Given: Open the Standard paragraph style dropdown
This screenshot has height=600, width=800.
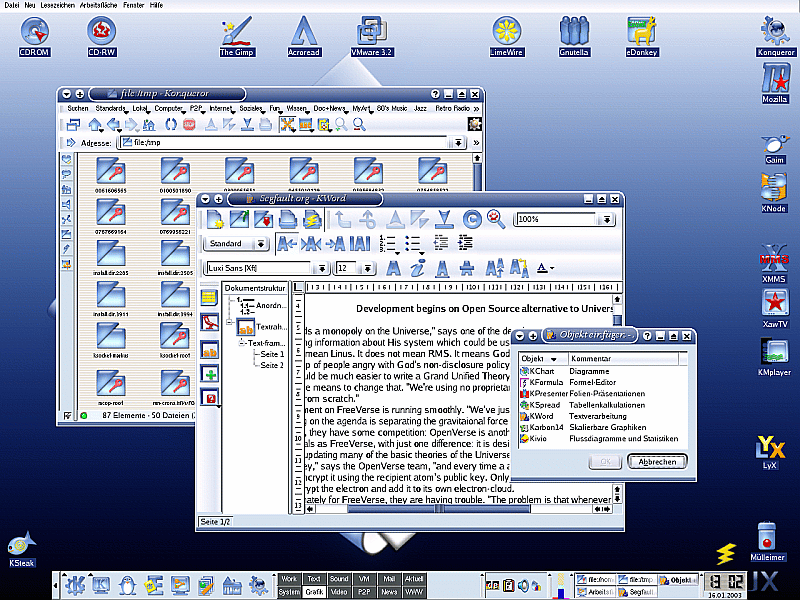Looking at the screenshot, I should [261, 244].
